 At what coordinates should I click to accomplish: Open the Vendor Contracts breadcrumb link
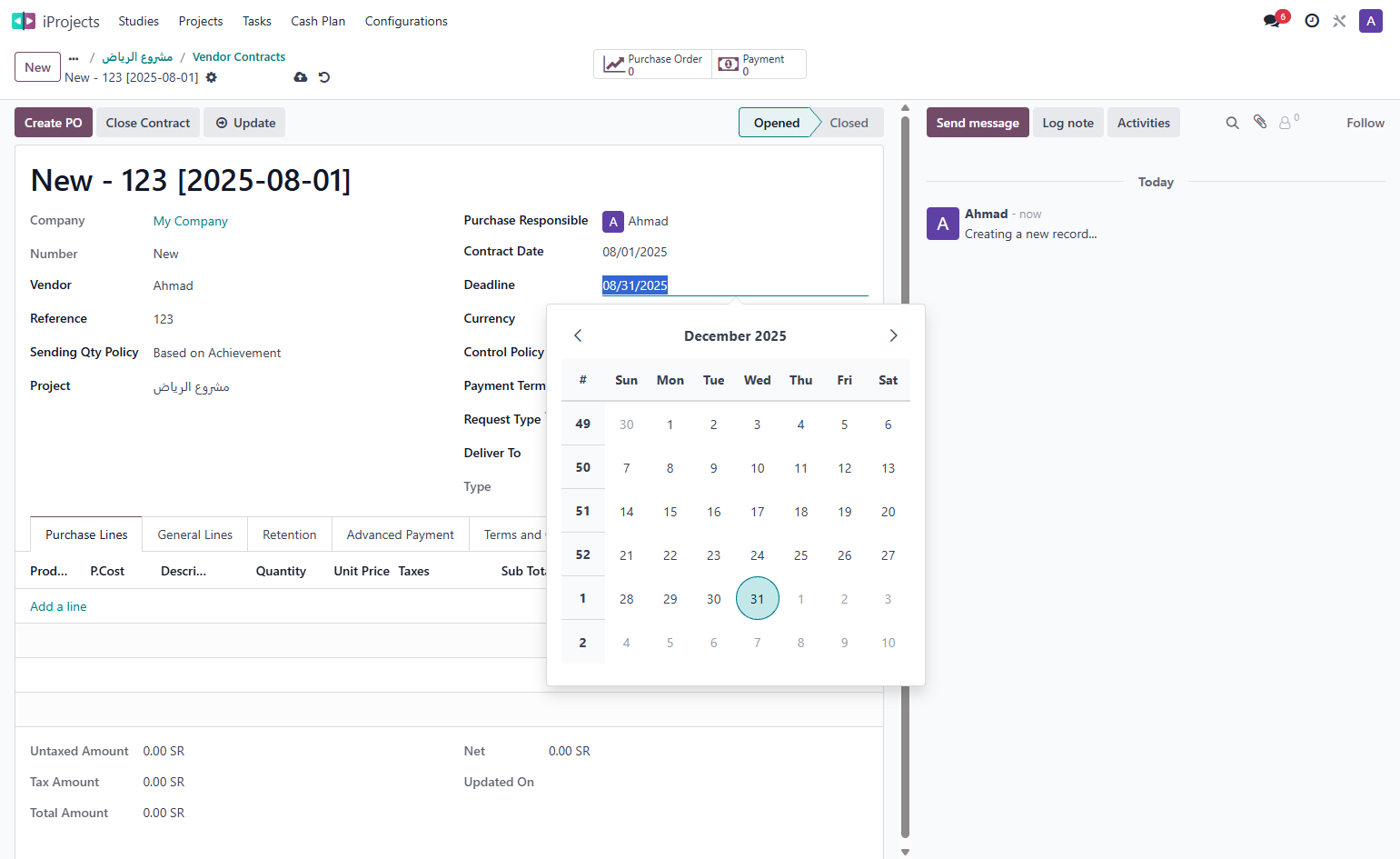(x=239, y=56)
